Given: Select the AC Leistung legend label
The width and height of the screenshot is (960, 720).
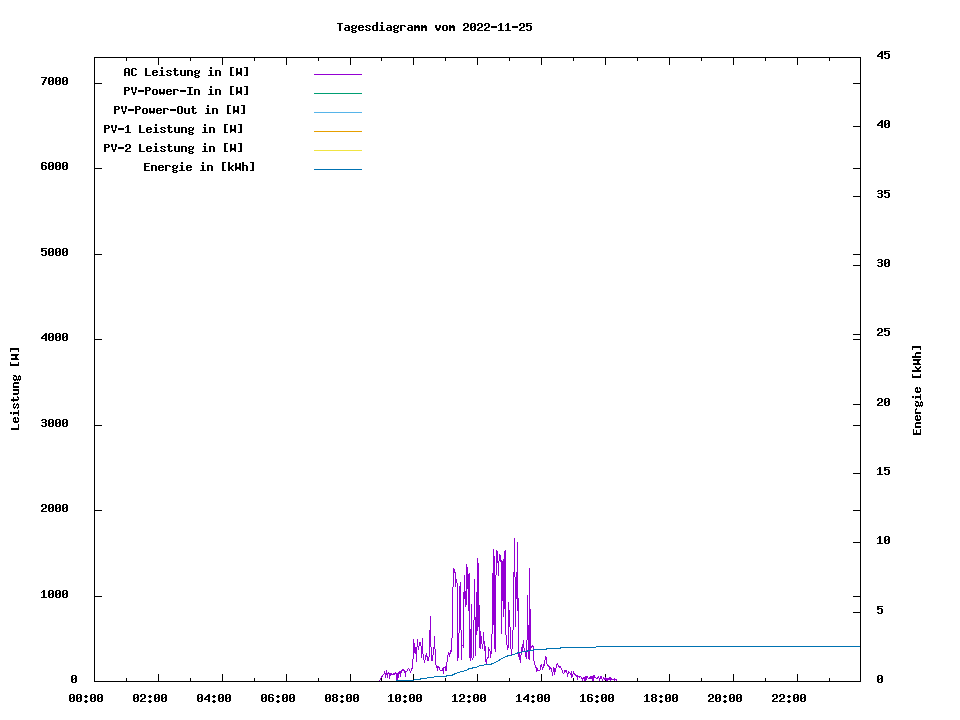Looking at the screenshot, I should click(186, 72).
